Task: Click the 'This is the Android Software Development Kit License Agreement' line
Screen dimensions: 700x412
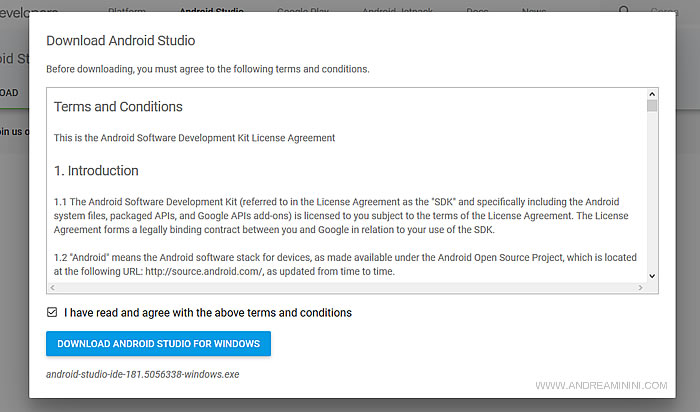Action: coord(194,138)
